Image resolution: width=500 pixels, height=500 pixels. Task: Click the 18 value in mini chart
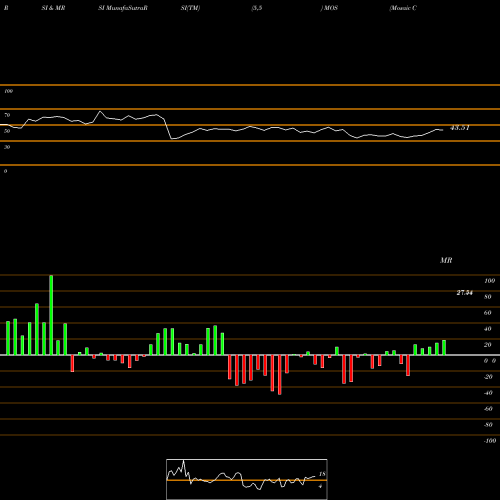(322, 474)
